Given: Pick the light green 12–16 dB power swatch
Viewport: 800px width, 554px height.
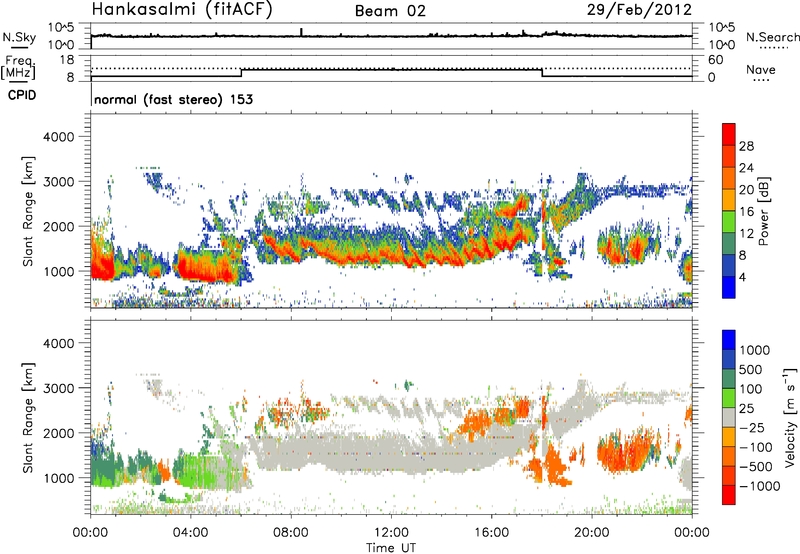Looking at the screenshot, I should point(729,222).
